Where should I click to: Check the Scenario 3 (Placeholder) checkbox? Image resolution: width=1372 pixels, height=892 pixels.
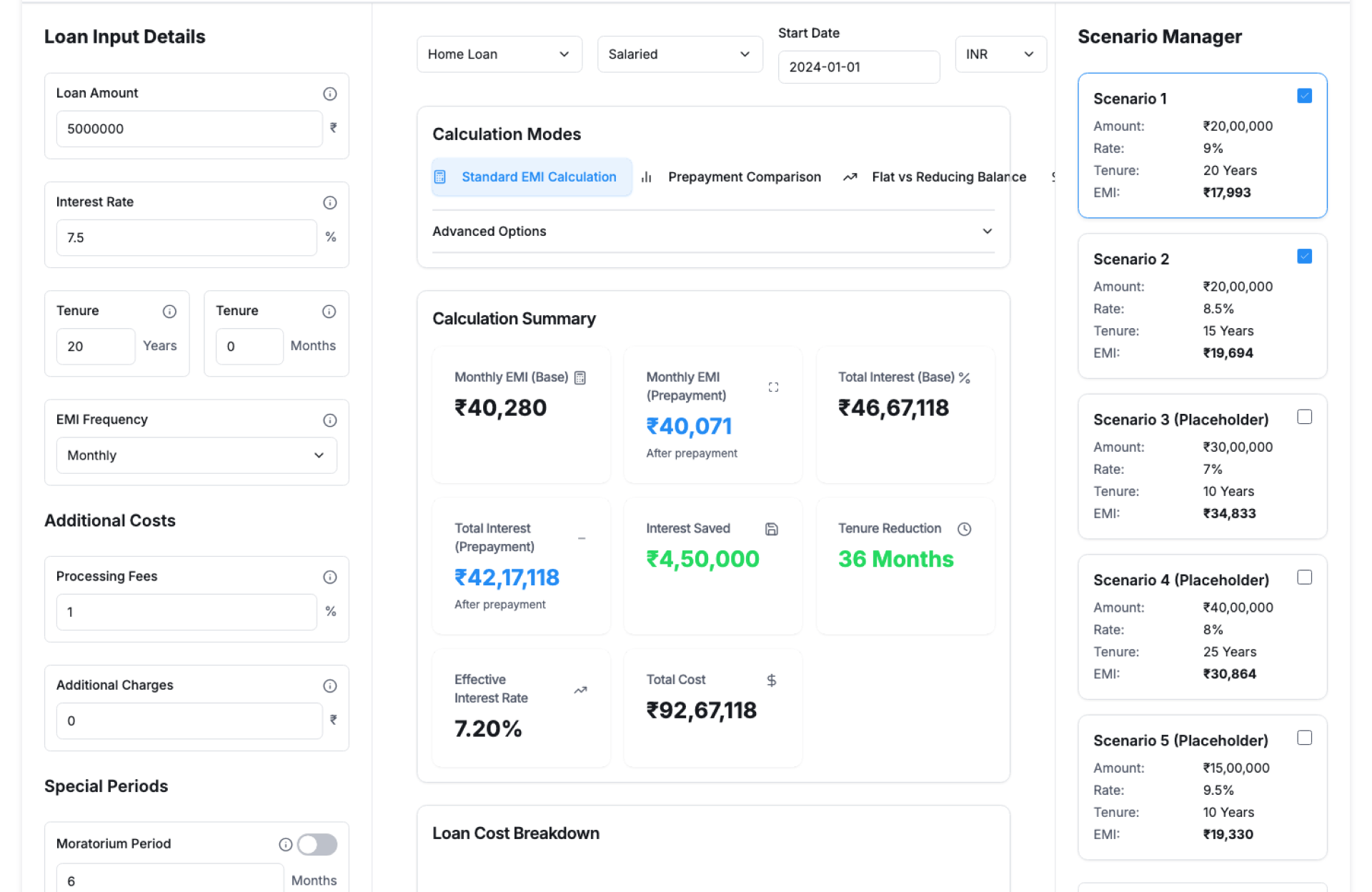pos(1304,417)
